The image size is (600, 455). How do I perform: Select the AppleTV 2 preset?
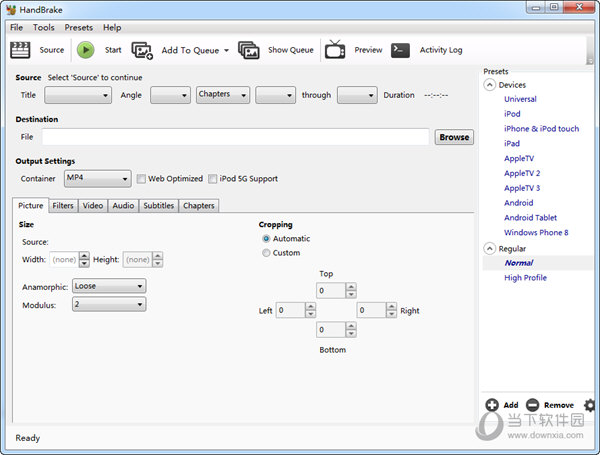point(522,173)
